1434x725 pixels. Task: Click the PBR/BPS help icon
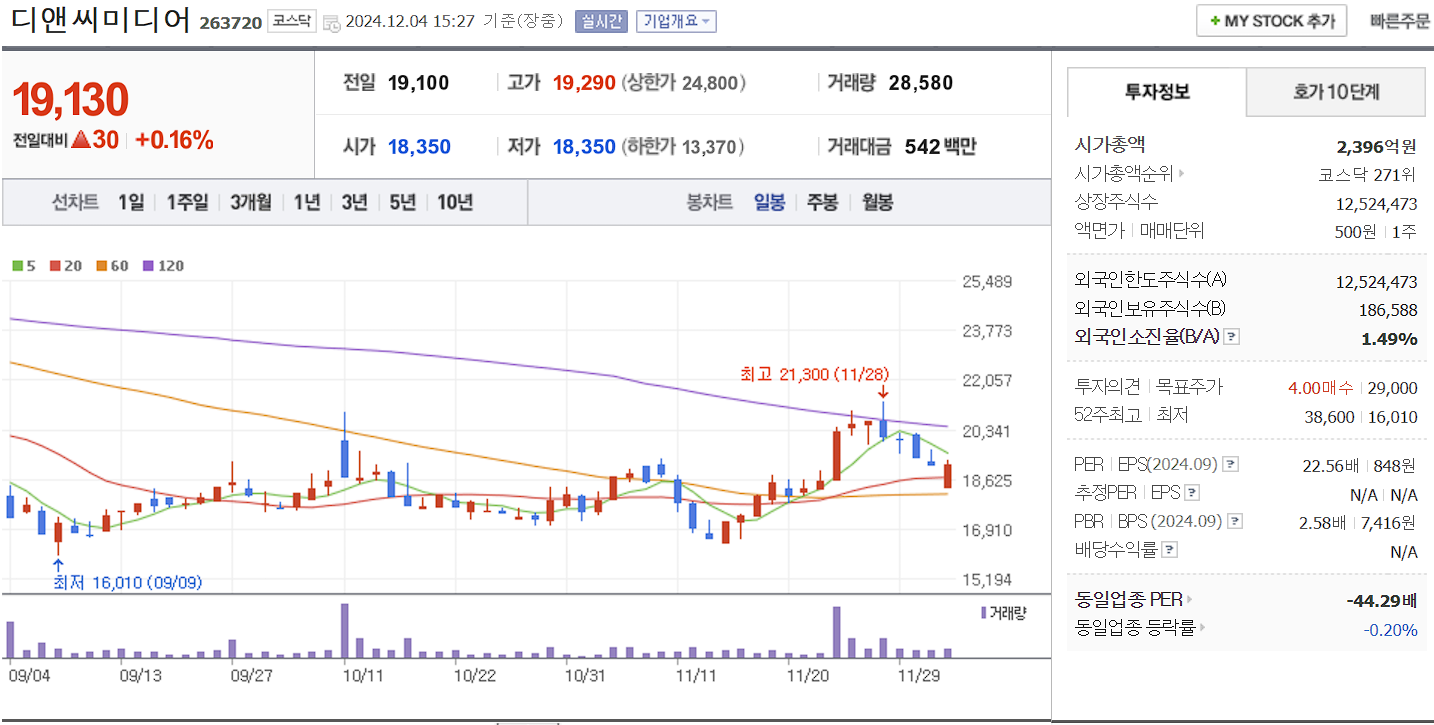point(1235,522)
